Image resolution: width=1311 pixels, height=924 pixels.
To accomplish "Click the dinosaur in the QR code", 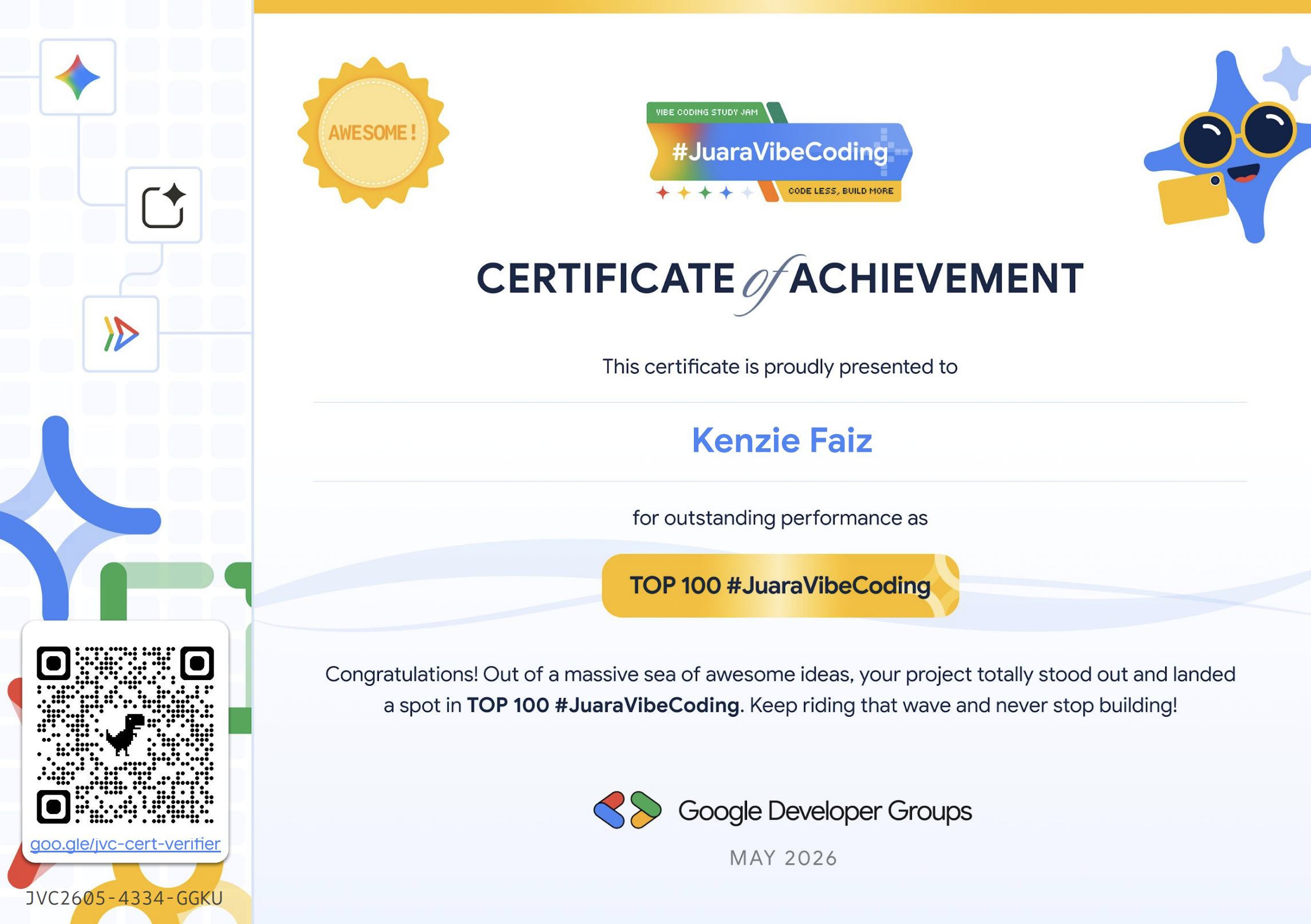I will coord(125,735).
